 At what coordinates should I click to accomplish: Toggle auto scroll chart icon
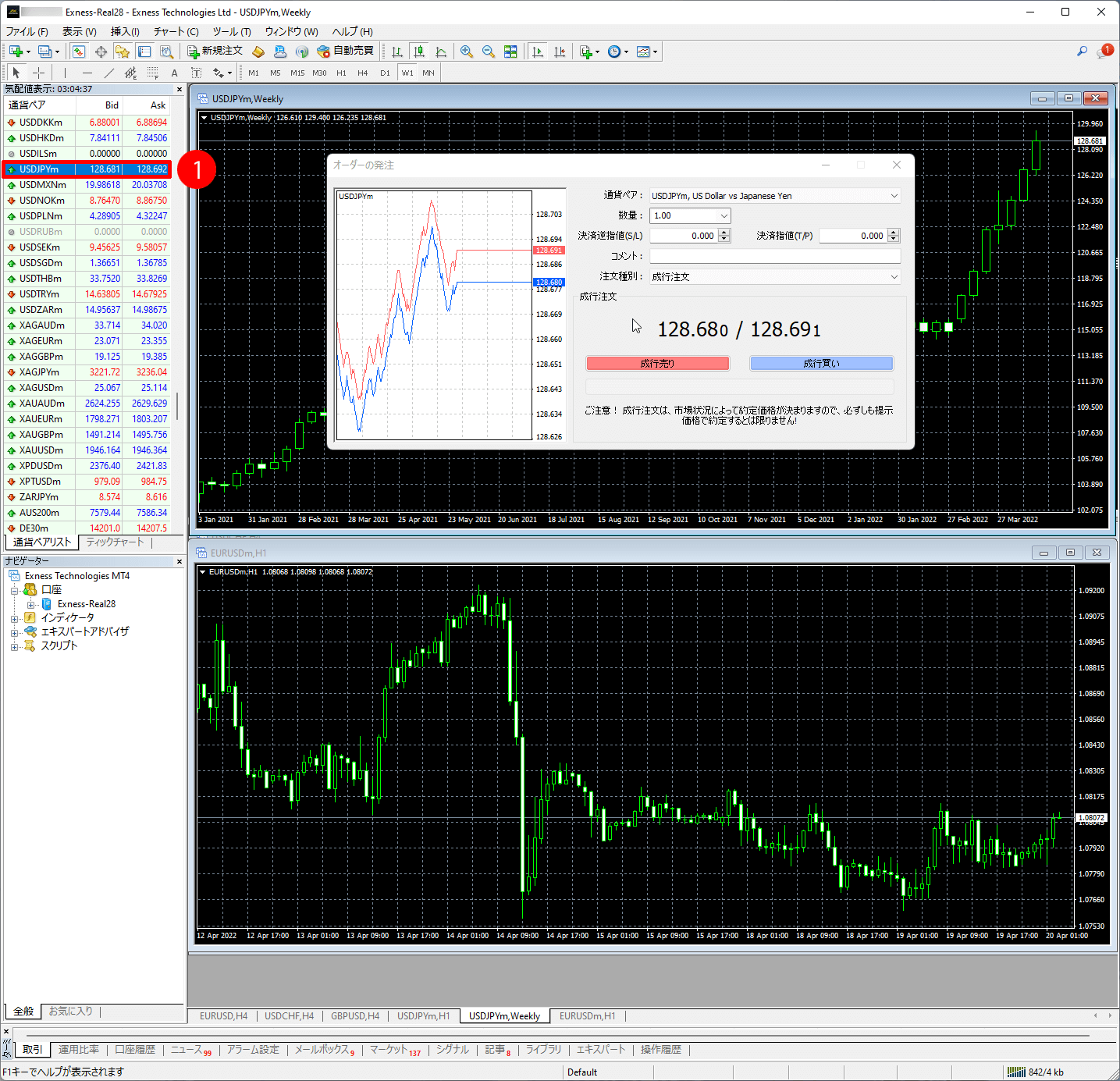[538, 52]
